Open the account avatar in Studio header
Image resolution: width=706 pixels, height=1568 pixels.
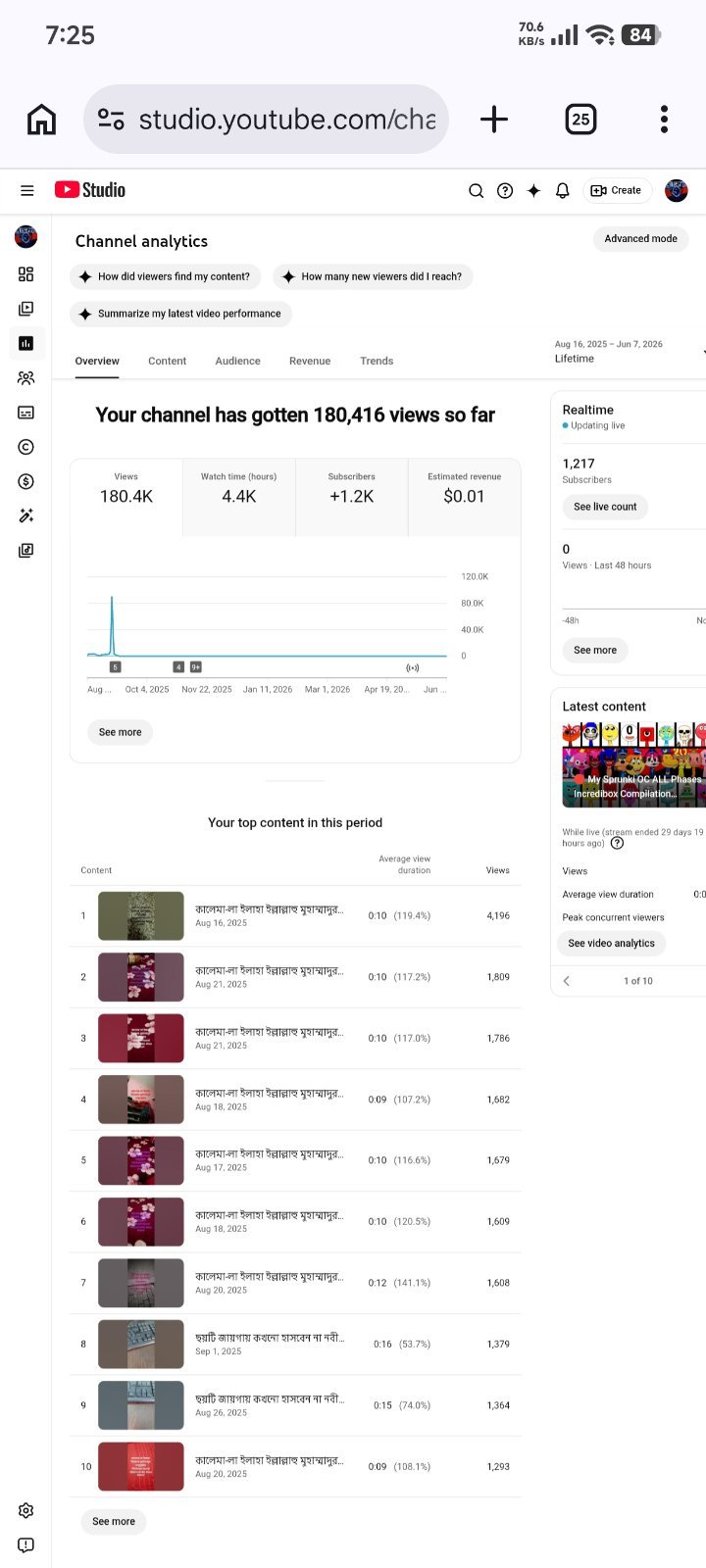pos(677,190)
